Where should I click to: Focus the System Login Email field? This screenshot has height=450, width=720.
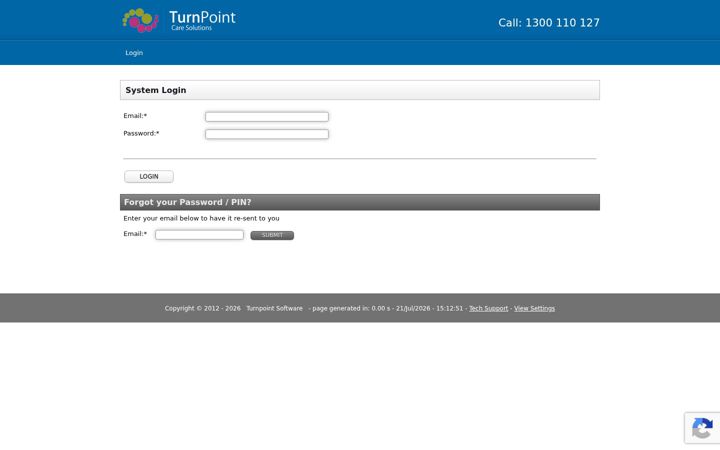(267, 117)
